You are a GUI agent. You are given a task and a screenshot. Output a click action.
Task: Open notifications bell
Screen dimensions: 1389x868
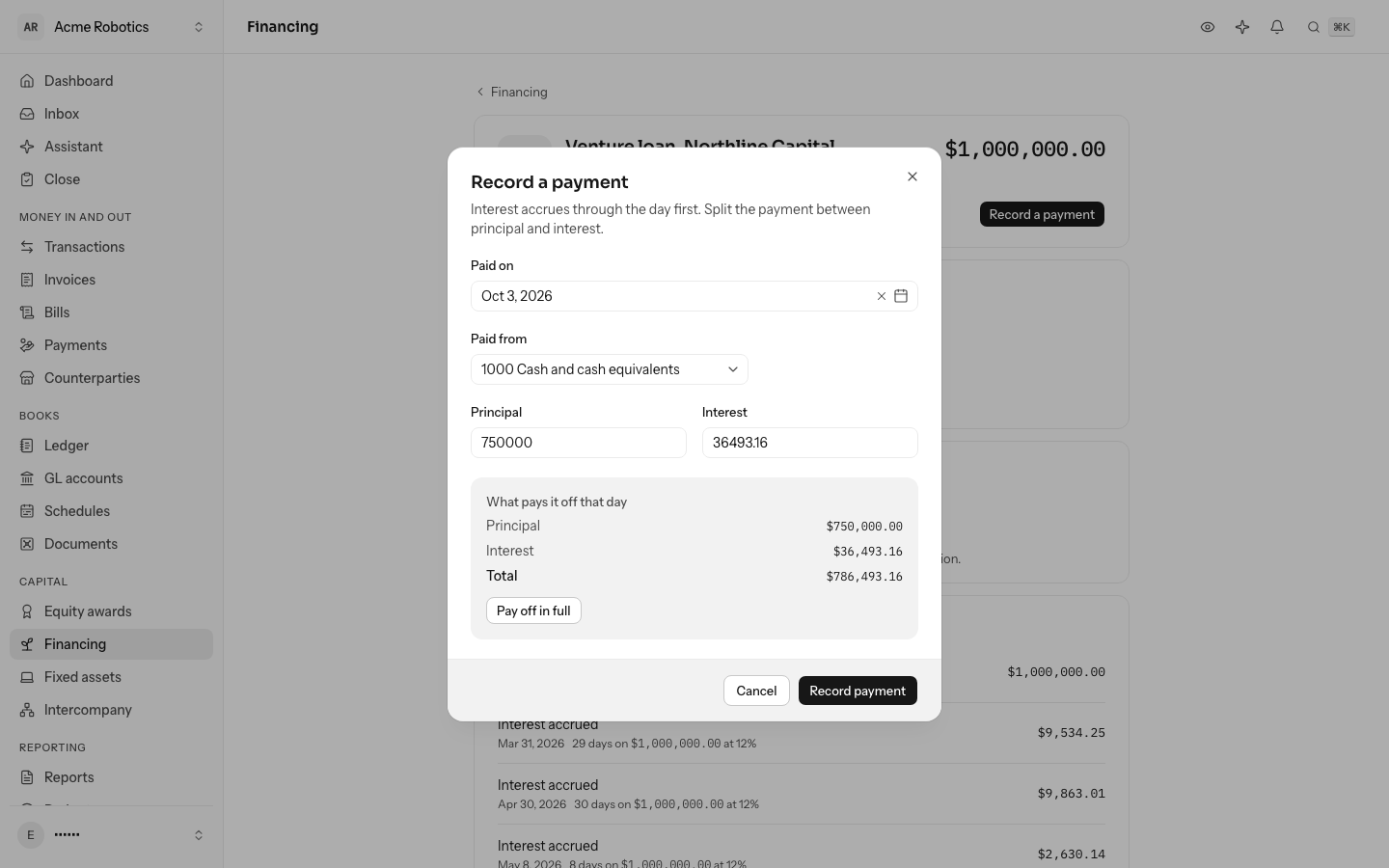(x=1277, y=27)
